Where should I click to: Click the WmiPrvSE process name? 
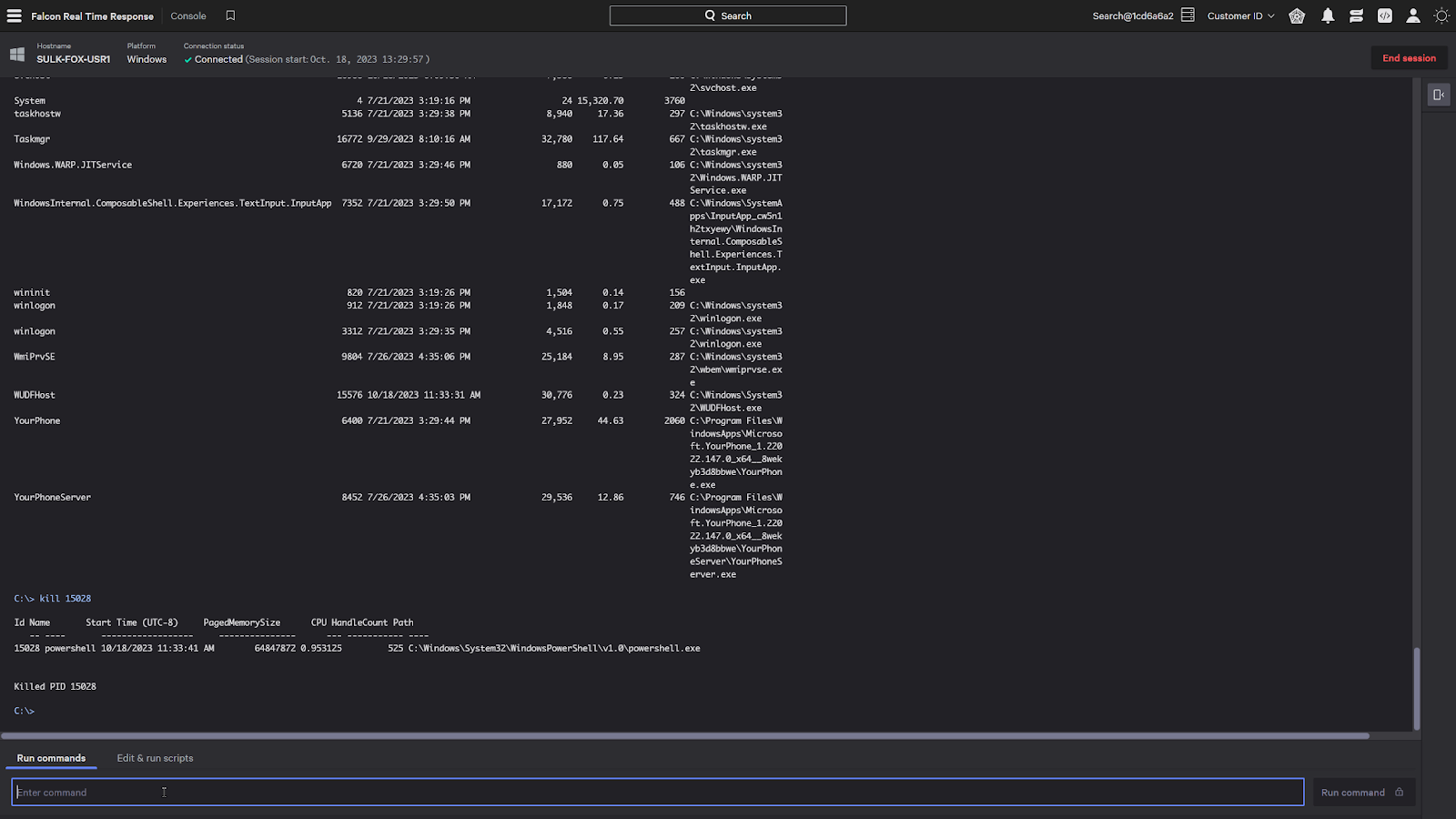tap(35, 358)
